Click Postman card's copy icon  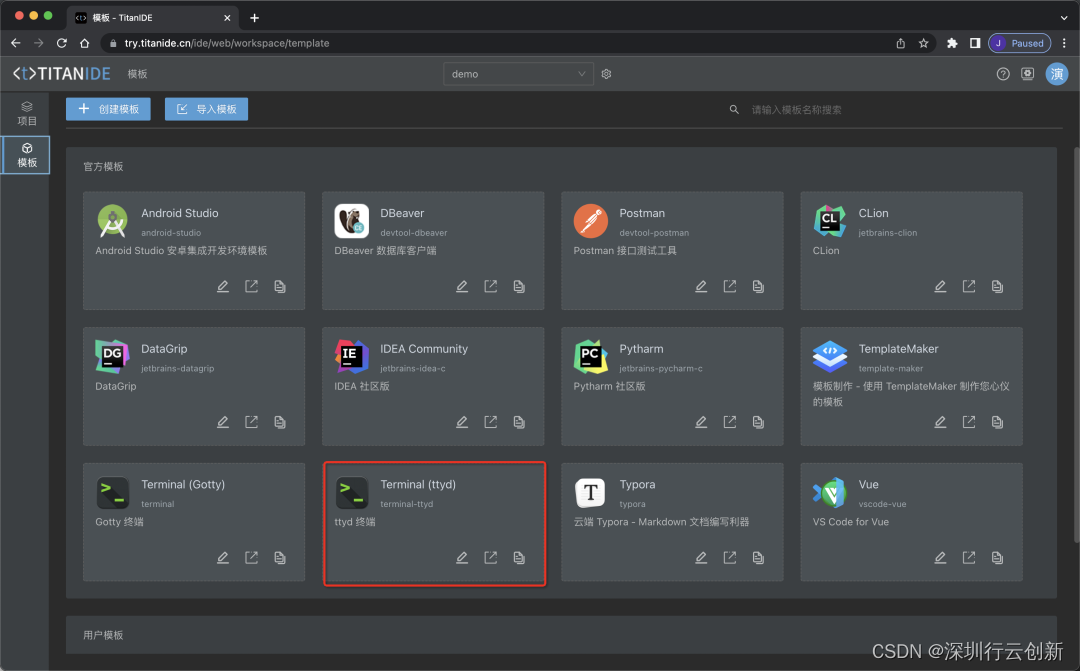click(758, 286)
